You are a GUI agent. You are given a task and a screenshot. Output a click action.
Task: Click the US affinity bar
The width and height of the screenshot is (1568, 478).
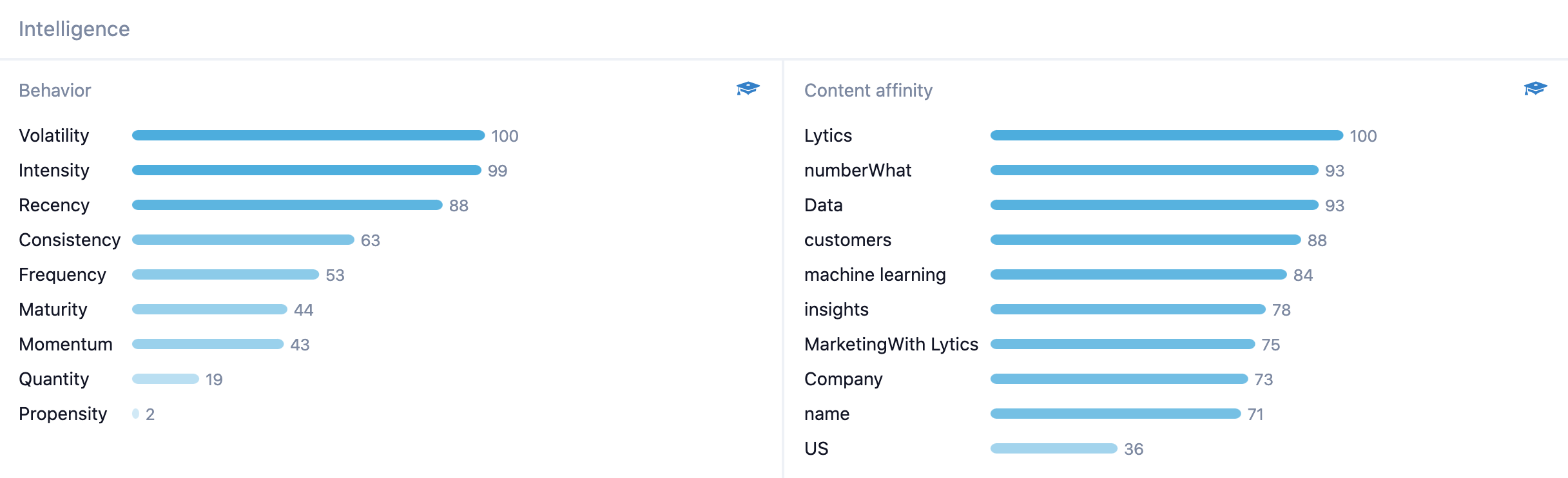pyautogui.click(x=1054, y=448)
